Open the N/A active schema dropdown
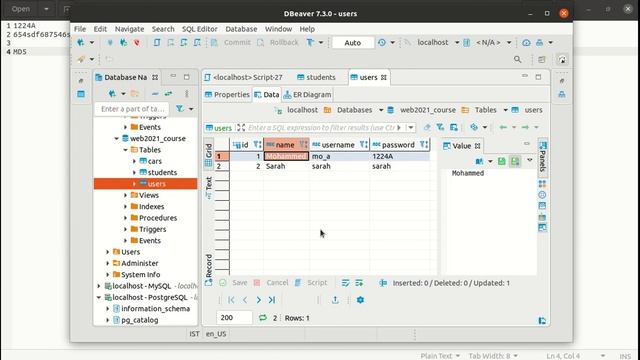This screenshot has height=360, width=640. point(509,42)
